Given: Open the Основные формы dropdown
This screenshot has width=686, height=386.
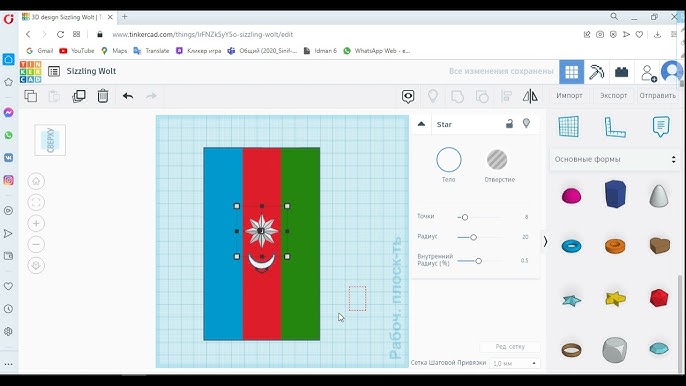Looking at the screenshot, I should point(615,159).
